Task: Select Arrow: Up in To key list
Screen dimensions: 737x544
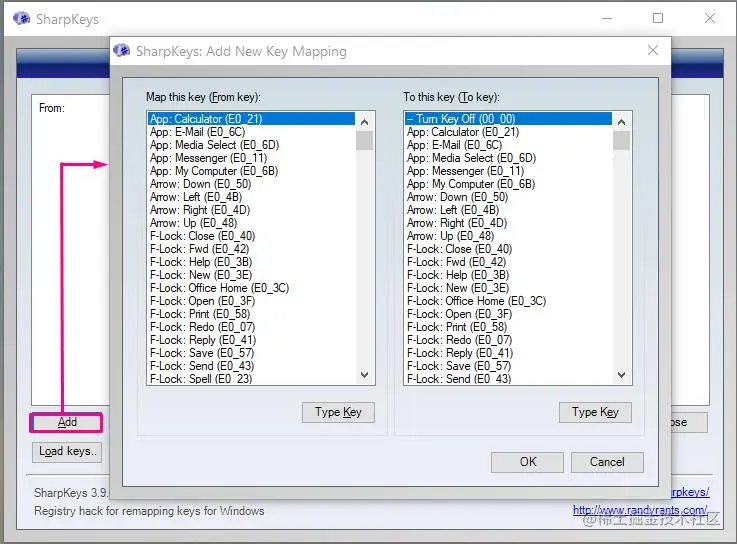Action: pyautogui.click(x=509, y=236)
